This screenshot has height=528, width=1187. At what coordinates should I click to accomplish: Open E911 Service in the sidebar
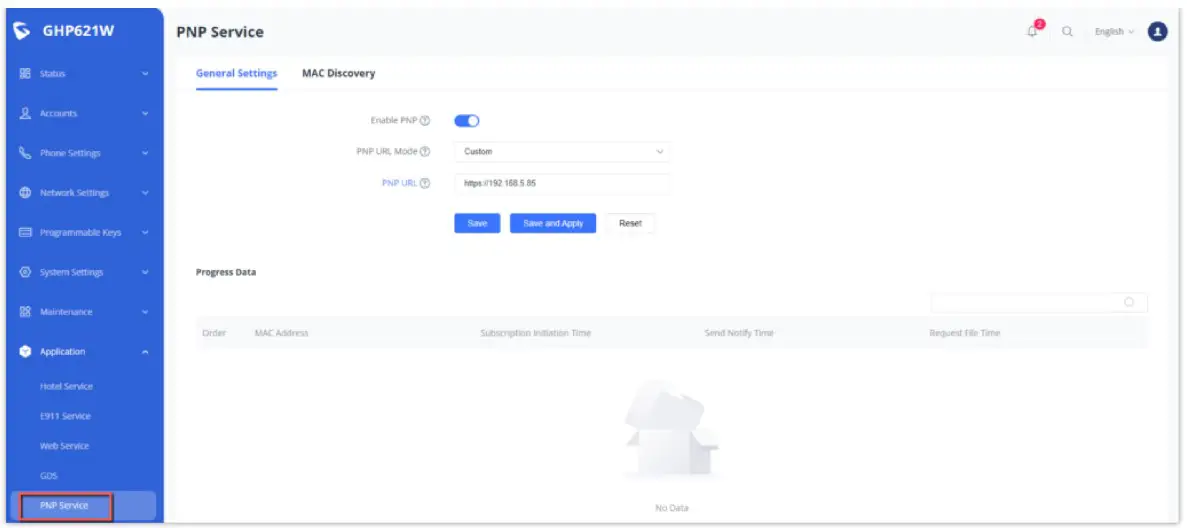pos(65,416)
